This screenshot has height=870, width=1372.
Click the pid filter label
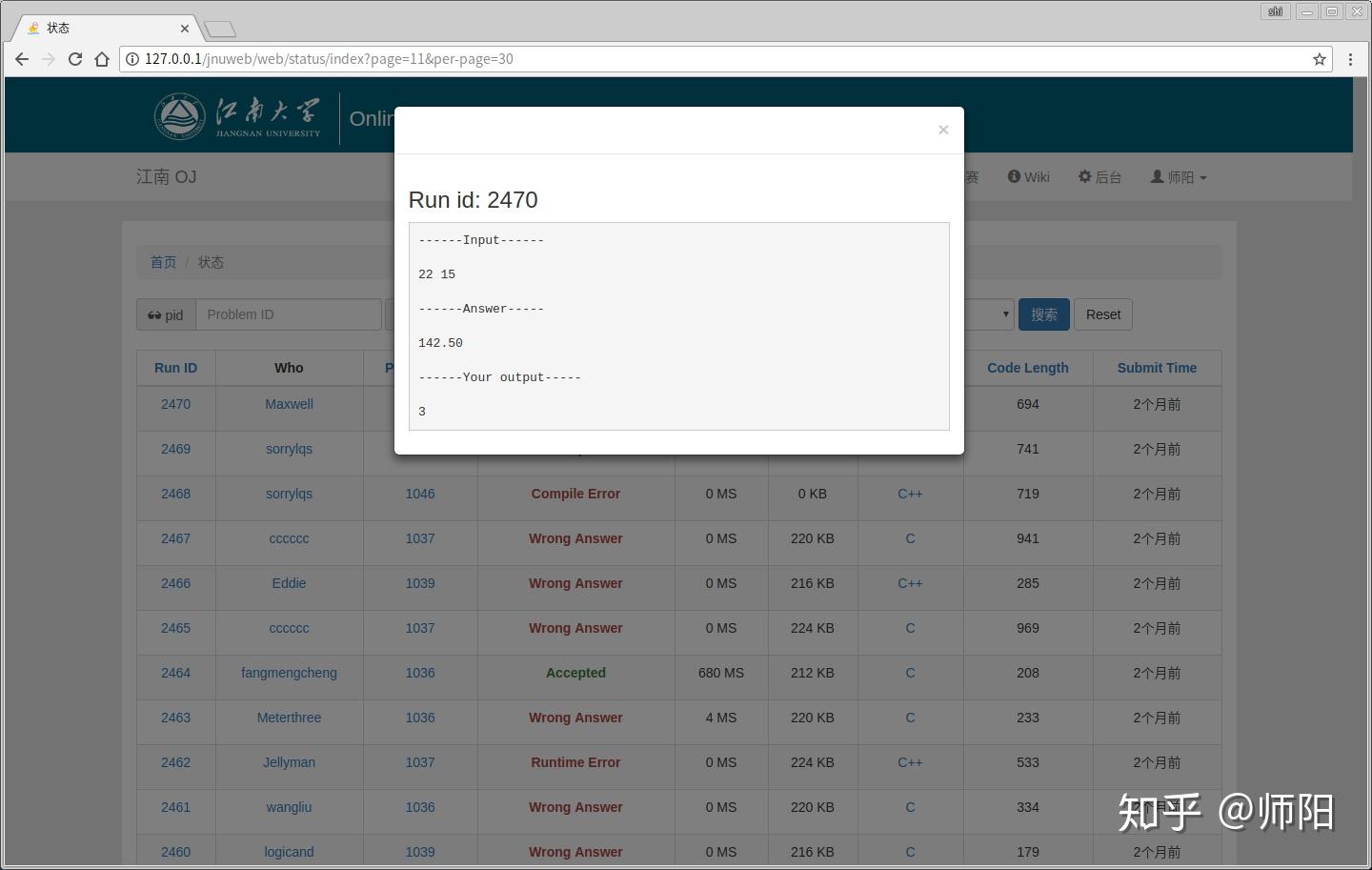pos(166,314)
